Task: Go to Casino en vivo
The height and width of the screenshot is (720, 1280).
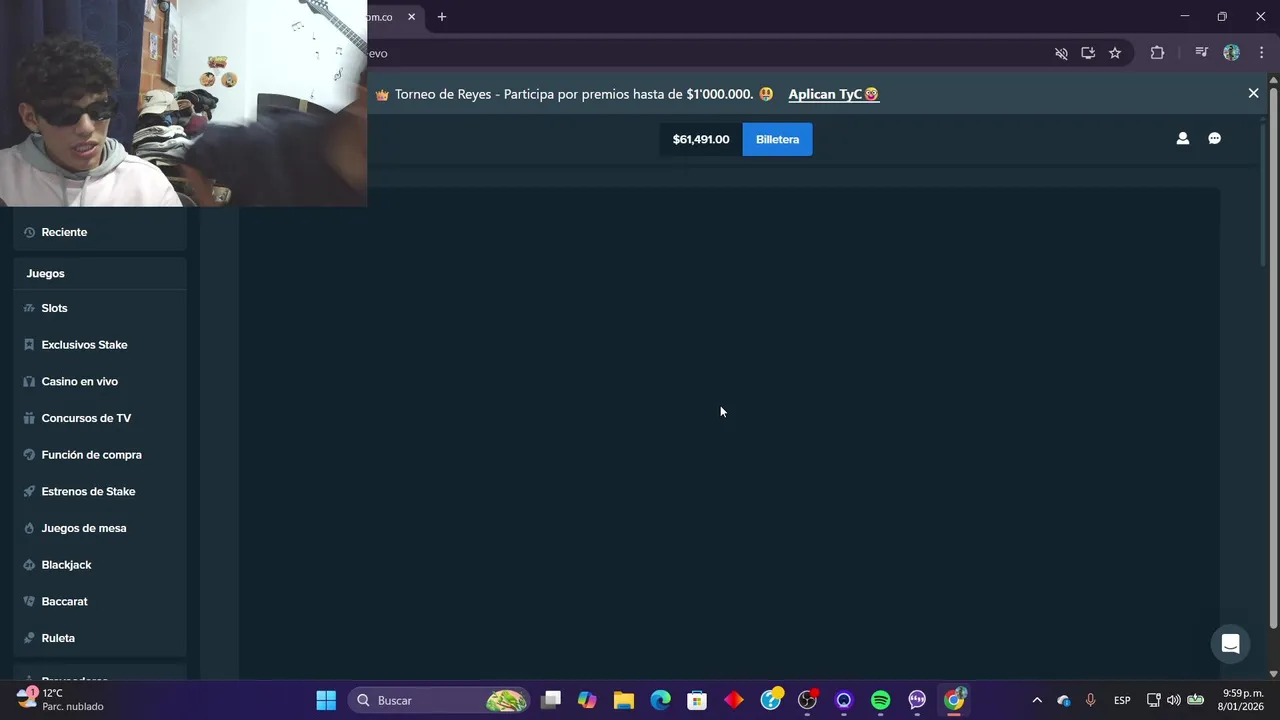Action: pos(100,381)
